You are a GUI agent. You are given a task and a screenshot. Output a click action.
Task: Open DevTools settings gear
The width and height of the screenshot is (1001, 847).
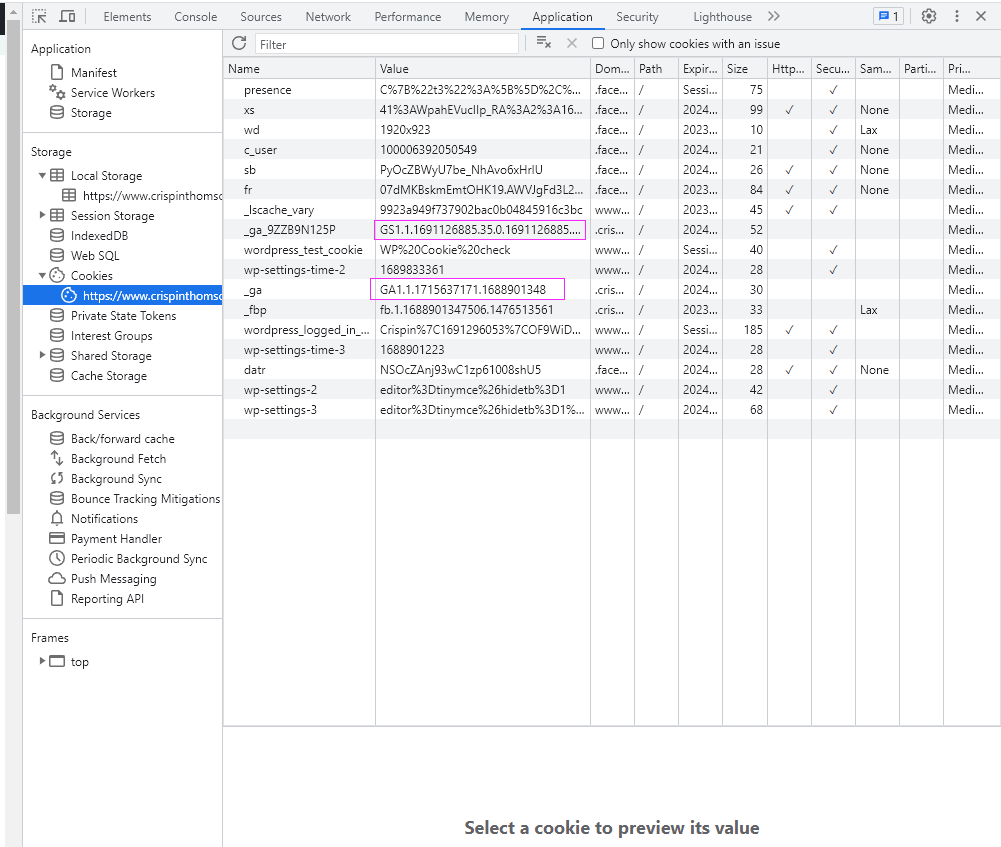[x=929, y=16]
